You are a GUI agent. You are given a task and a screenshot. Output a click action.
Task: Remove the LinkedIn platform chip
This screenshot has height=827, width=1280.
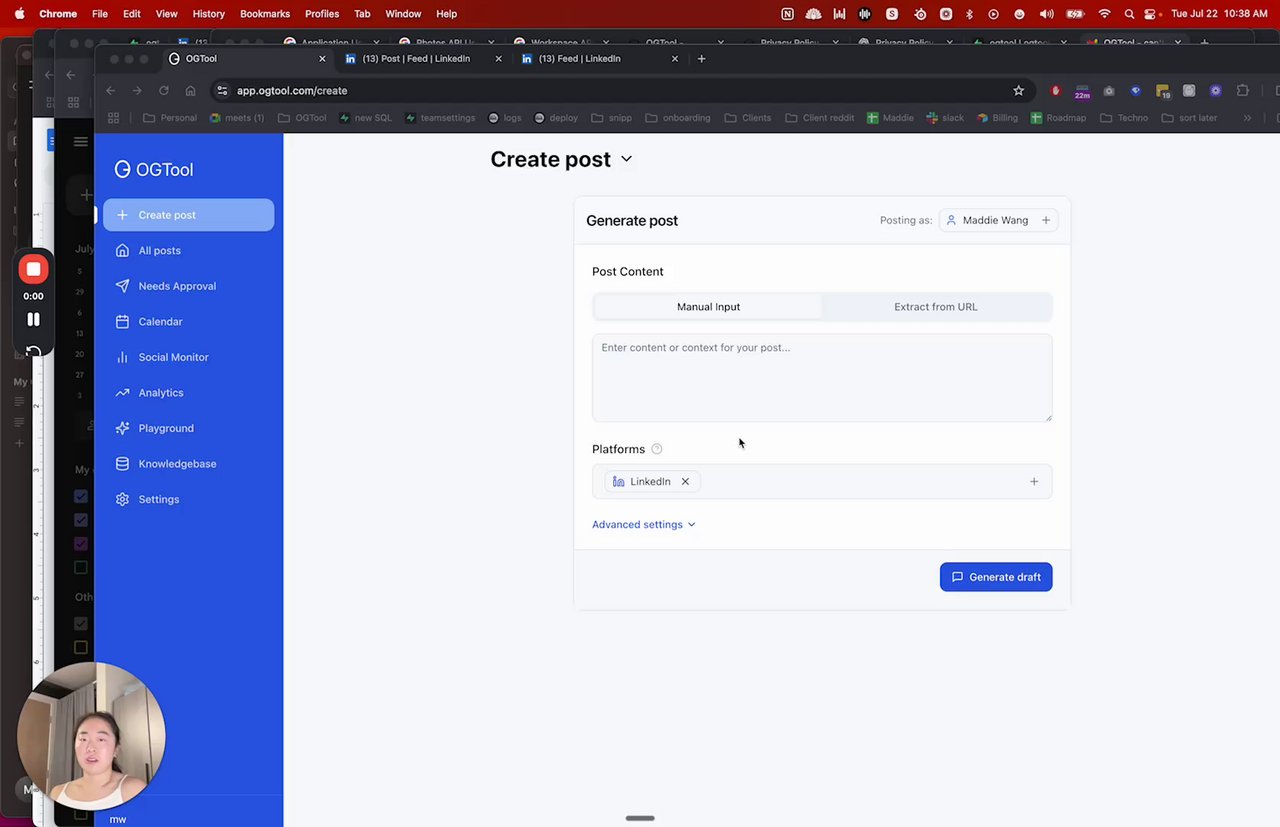click(x=685, y=482)
